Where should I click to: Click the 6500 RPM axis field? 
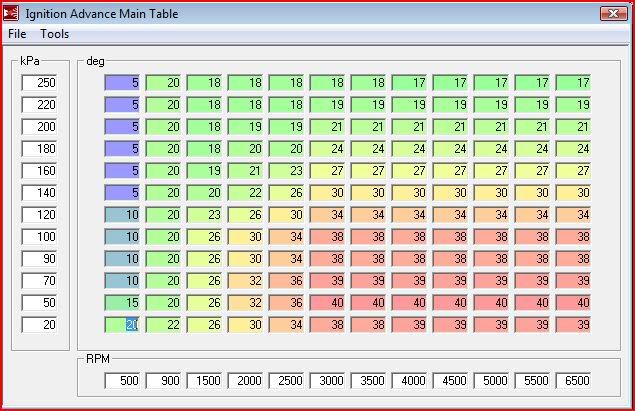573,381
